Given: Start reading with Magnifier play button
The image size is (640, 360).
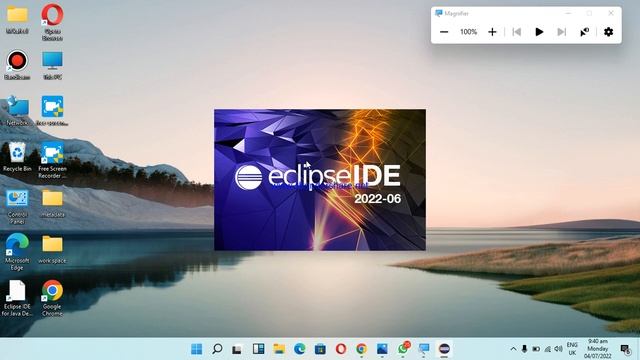Looking at the screenshot, I should (539, 32).
